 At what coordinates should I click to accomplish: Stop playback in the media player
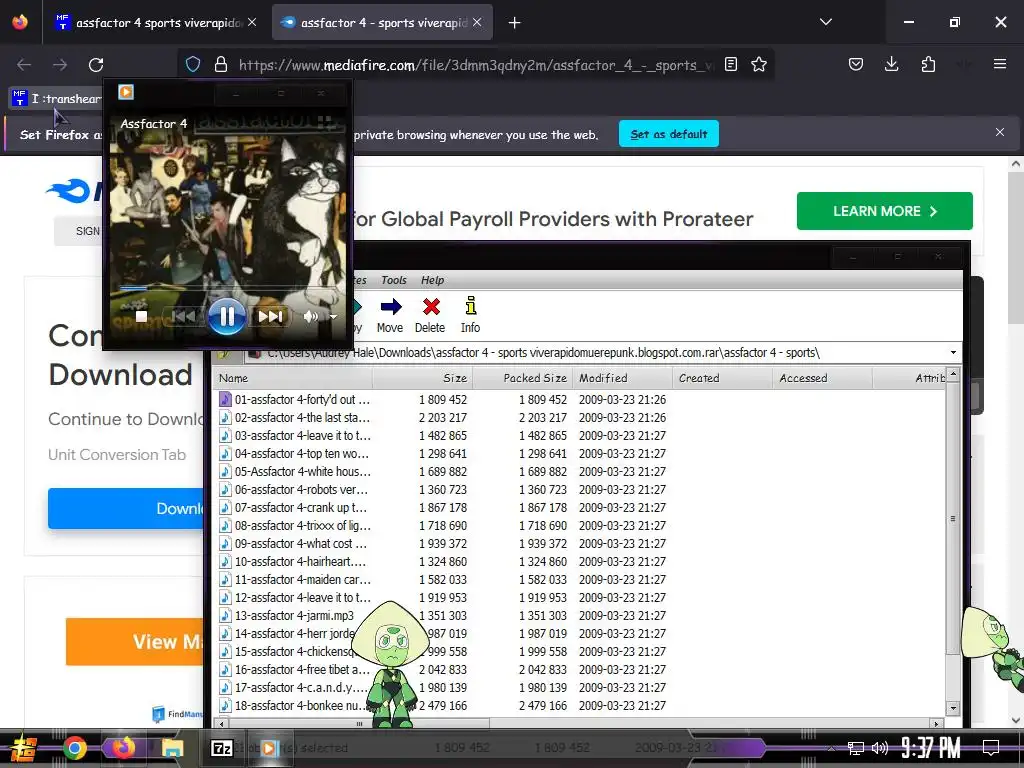(141, 317)
